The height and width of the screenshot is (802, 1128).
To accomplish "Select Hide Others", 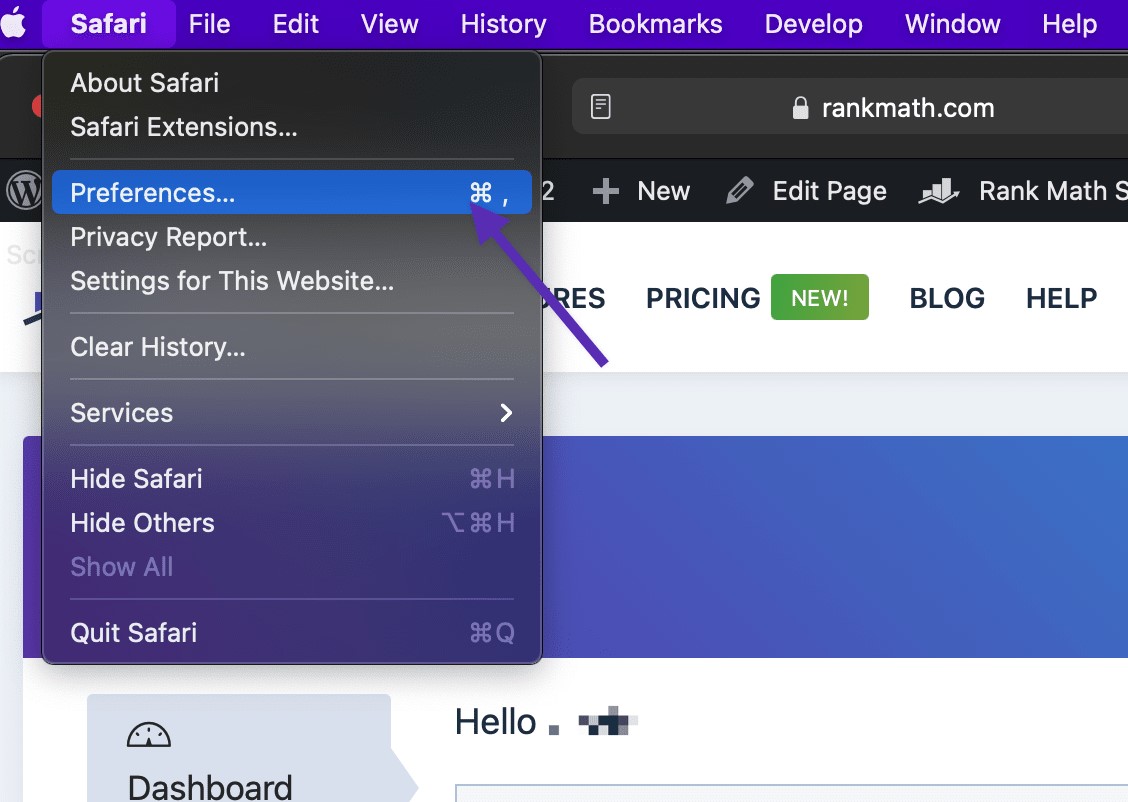I will (x=292, y=523).
